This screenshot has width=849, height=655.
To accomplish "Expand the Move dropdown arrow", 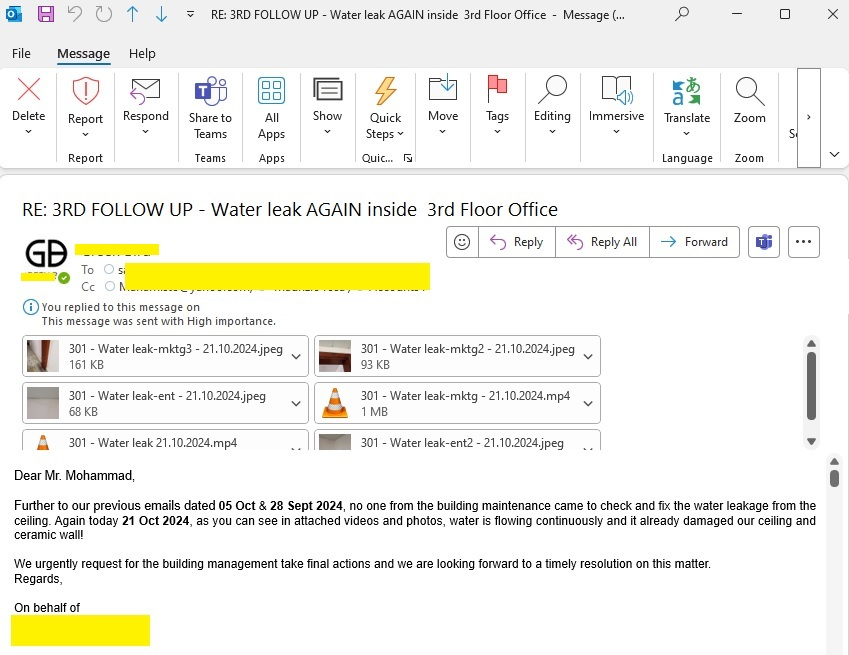I will click(x=443, y=132).
